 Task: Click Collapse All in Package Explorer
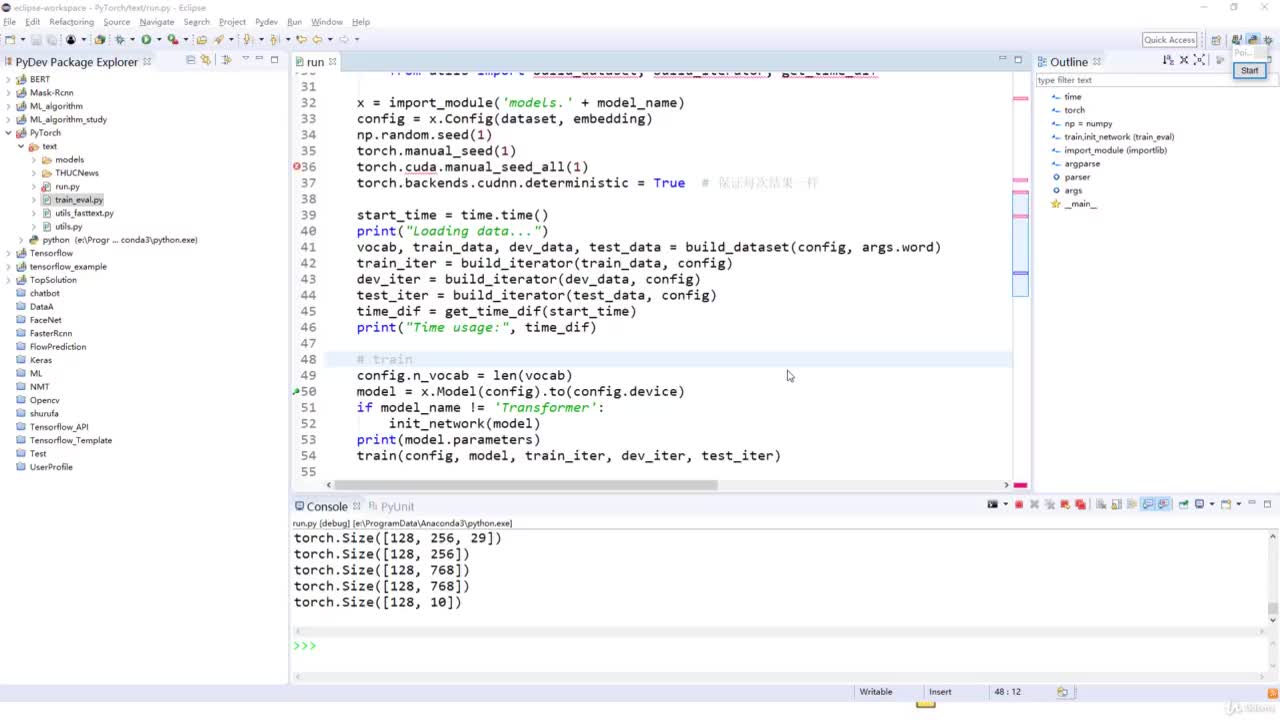coord(190,60)
